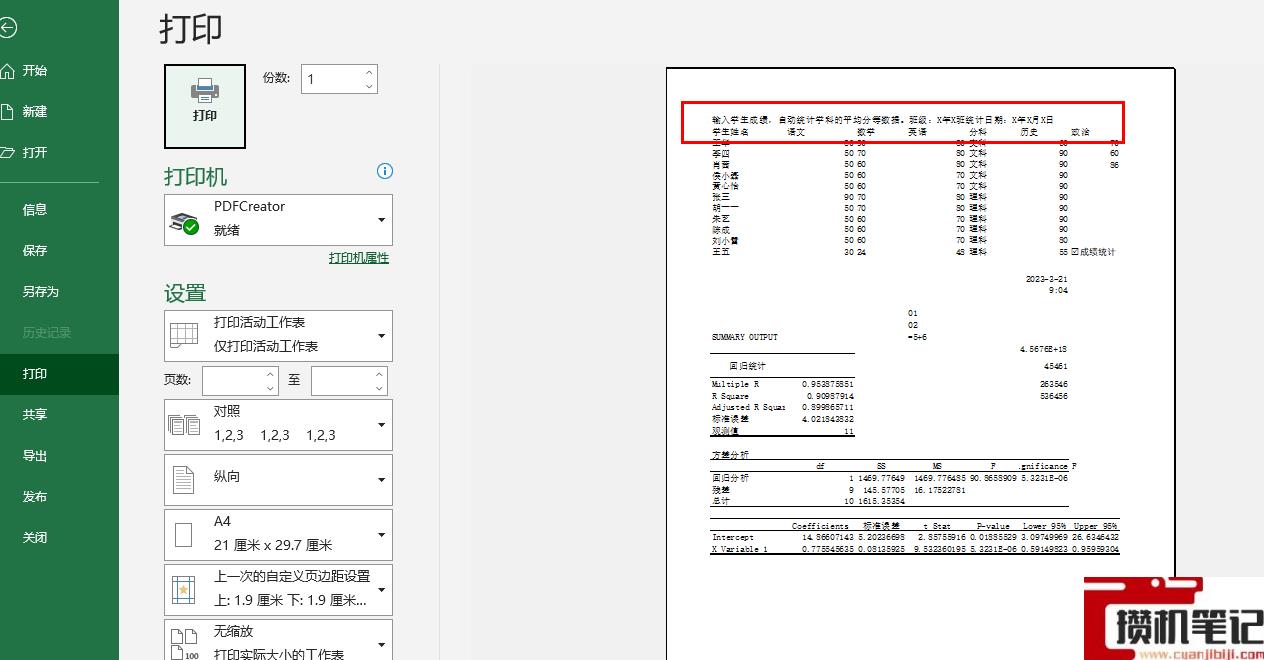
Task: Open the 无缩放 scaling dropdown
Action: (x=279, y=640)
